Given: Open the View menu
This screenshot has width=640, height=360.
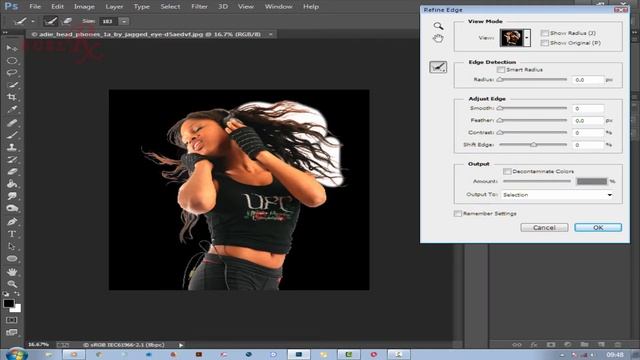Looking at the screenshot, I should [246, 7].
